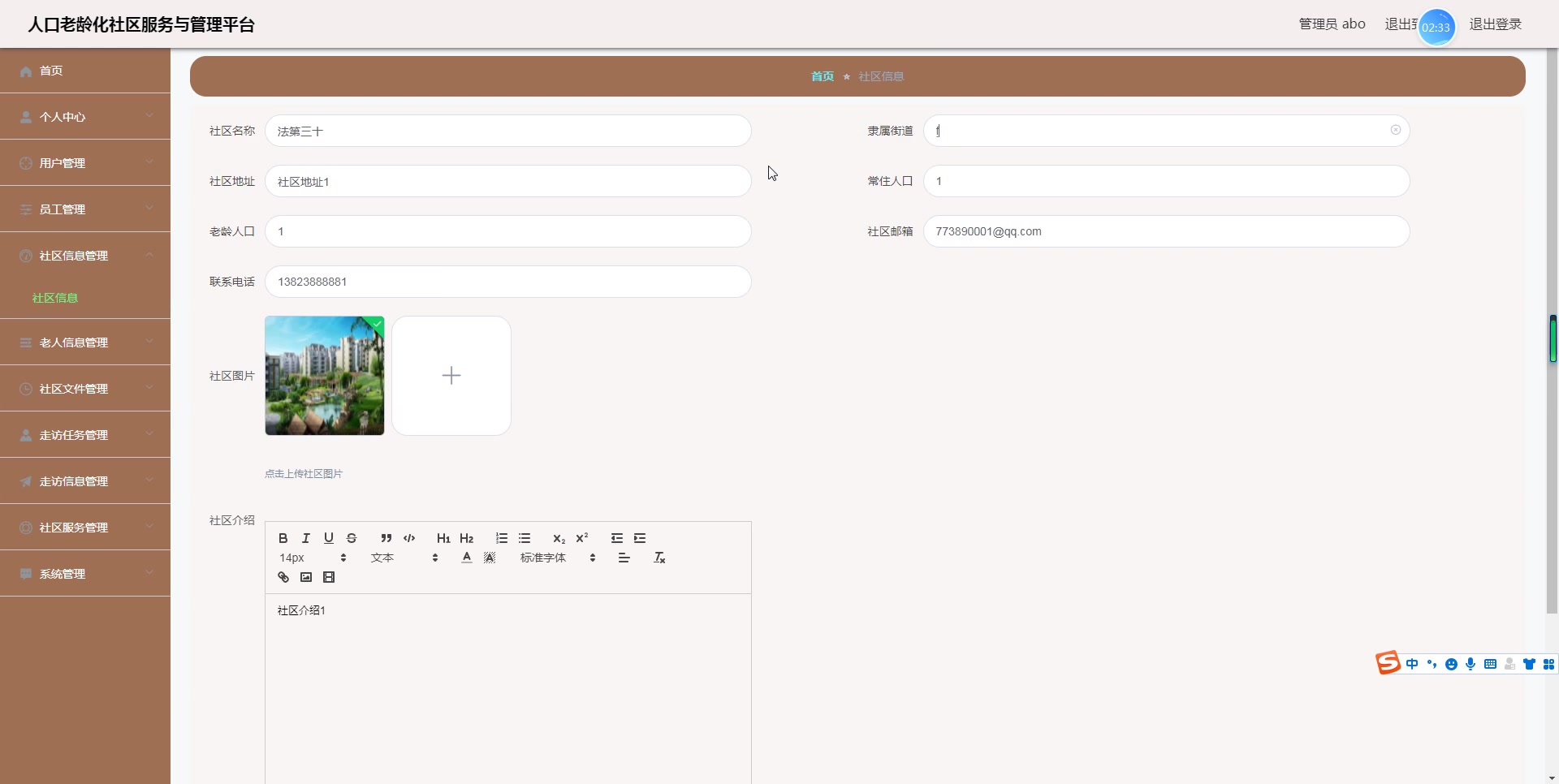Apply blockquote formatting in the editor
1559x784 pixels.
385,538
